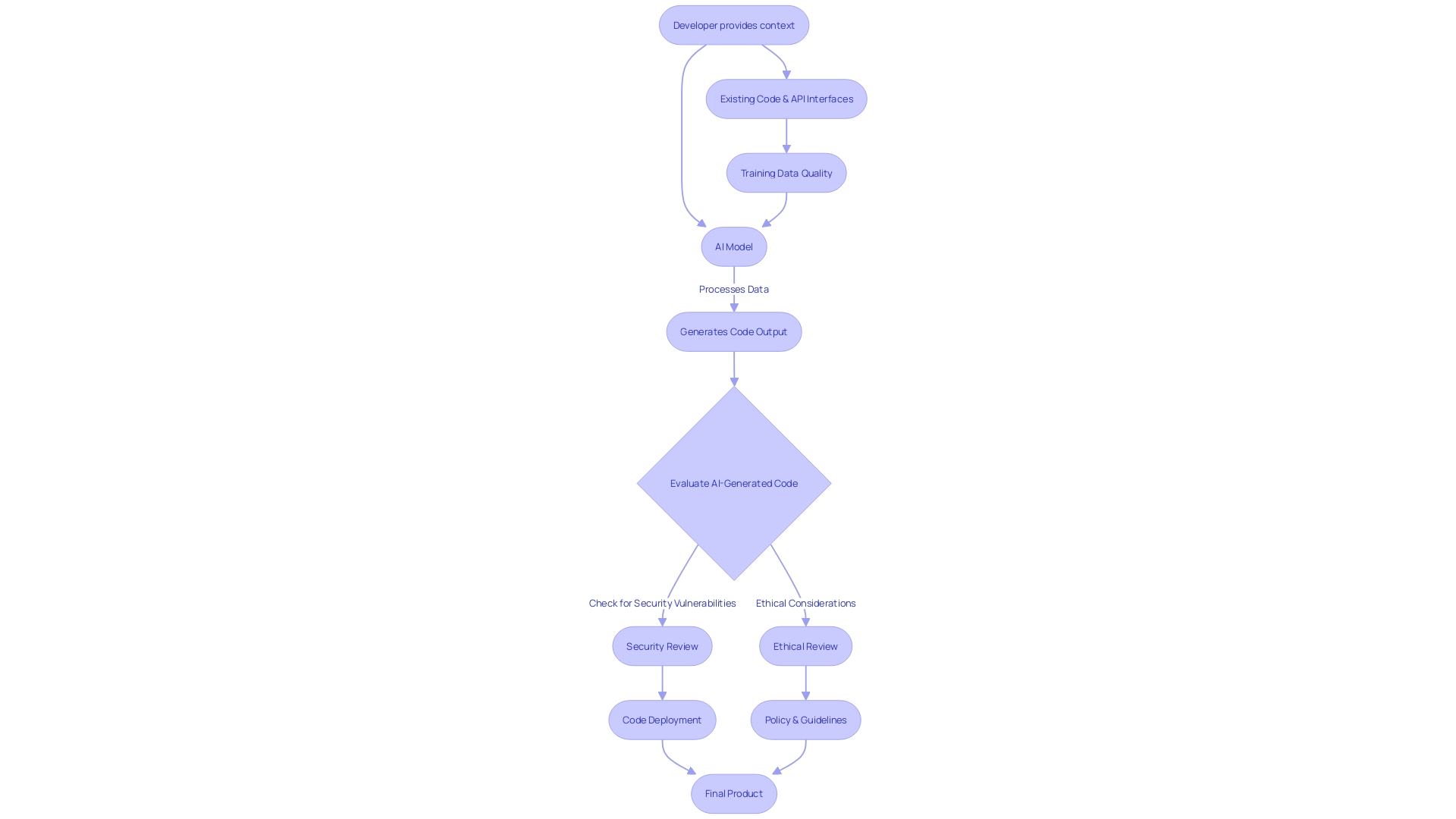Click the AI Model node icon
1456x819 pixels.
[733, 246]
